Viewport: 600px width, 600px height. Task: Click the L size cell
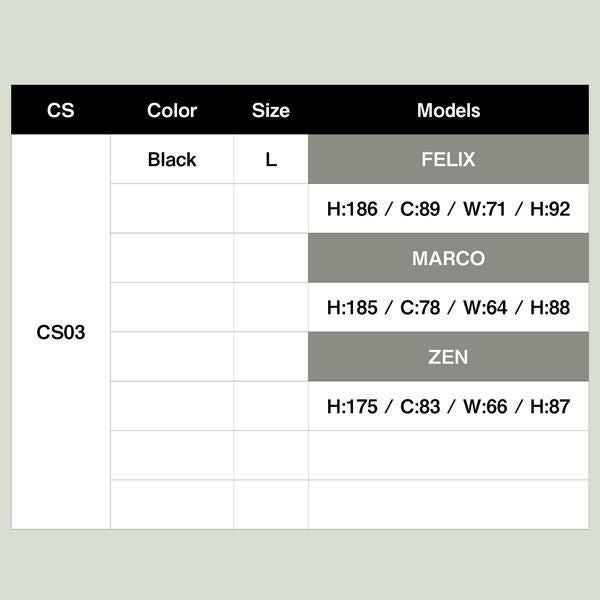pyautogui.click(x=271, y=160)
